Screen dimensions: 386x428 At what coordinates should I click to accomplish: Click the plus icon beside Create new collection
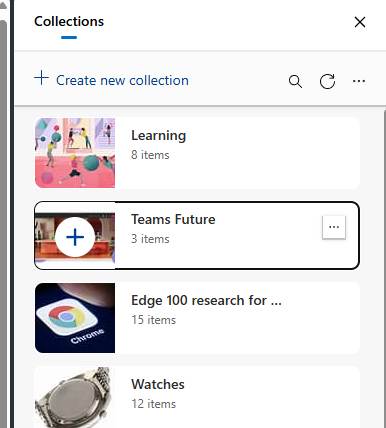pyautogui.click(x=41, y=78)
